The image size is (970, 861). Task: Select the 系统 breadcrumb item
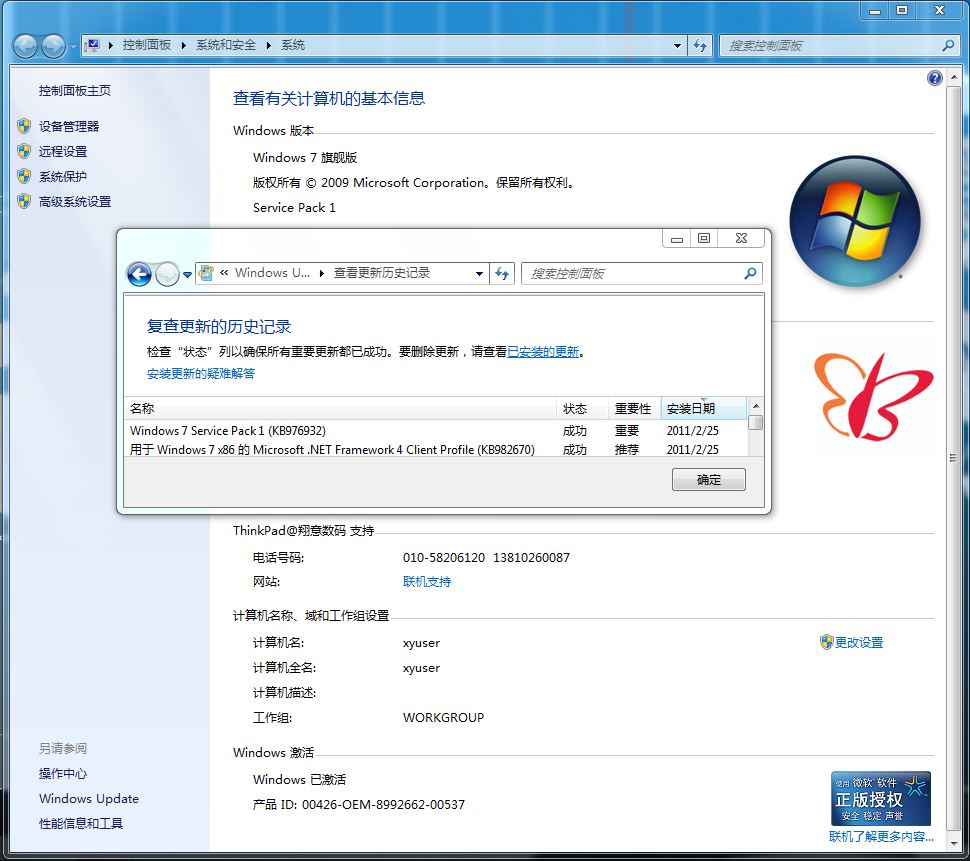coord(293,45)
